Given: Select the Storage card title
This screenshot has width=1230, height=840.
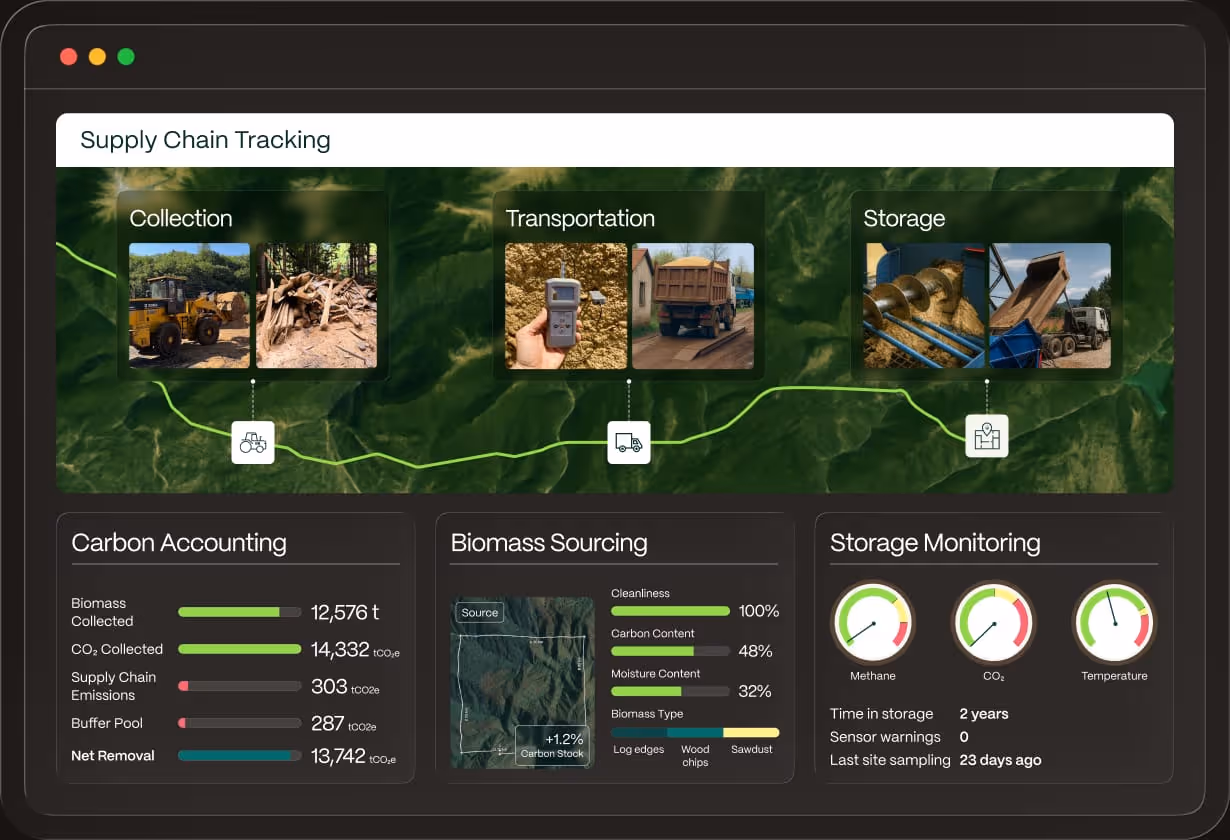Looking at the screenshot, I should pyautogui.click(x=904, y=218).
